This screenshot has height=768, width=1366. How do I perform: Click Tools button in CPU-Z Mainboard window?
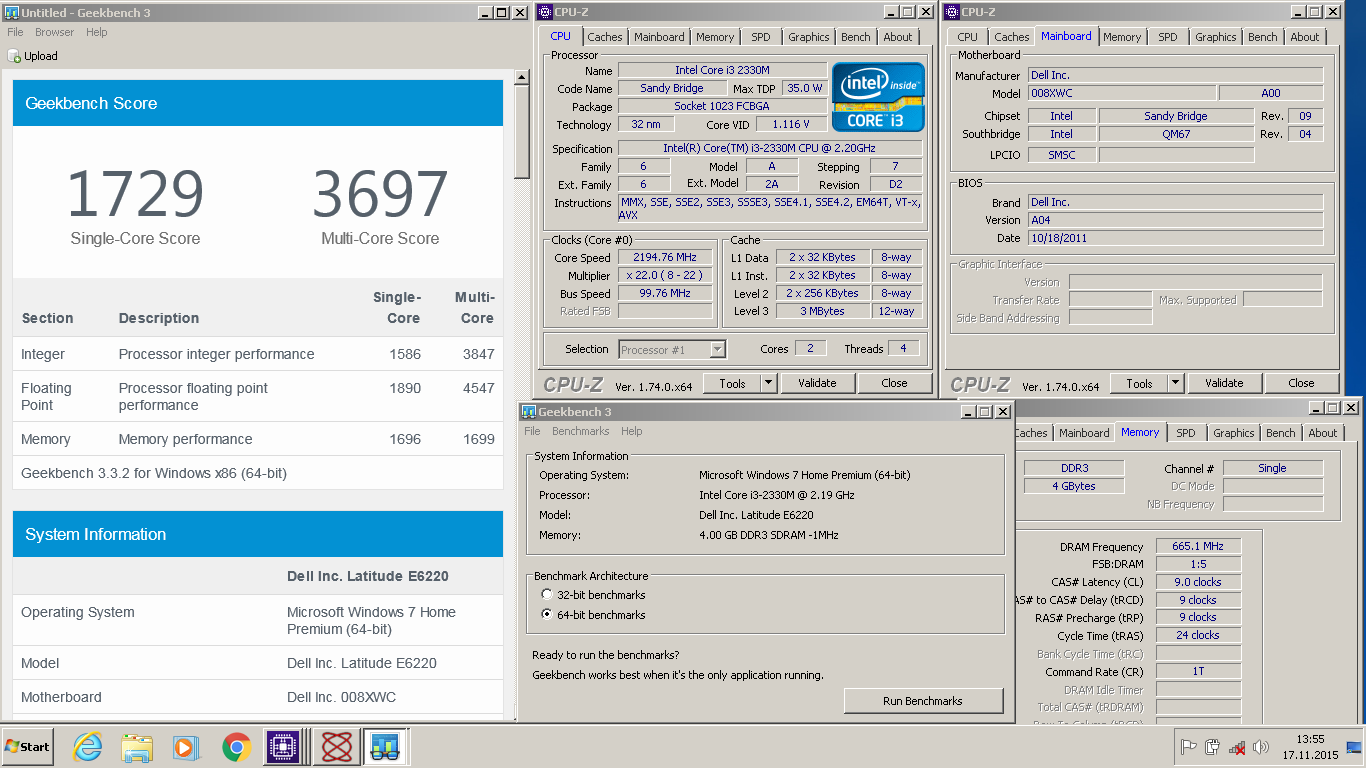(x=1139, y=383)
